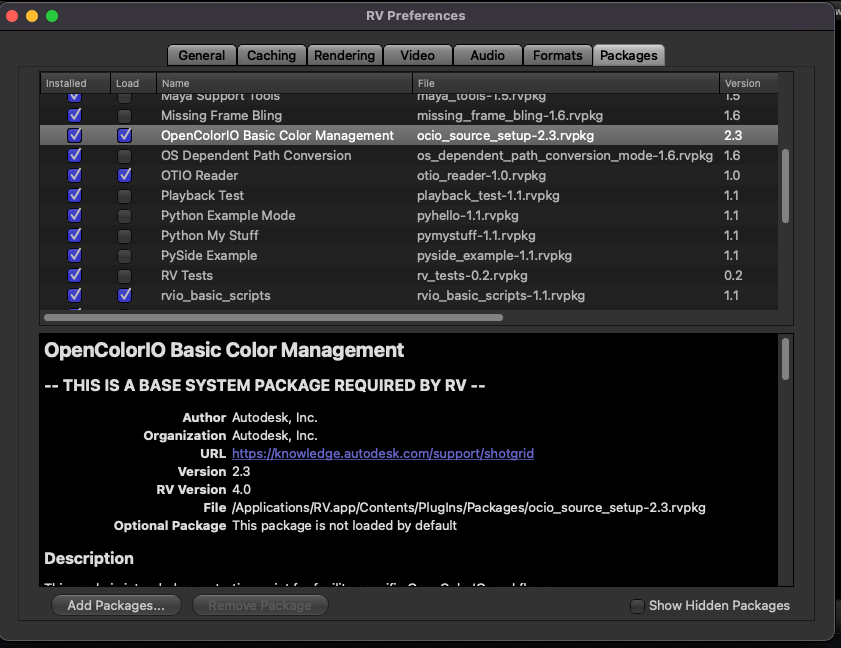Sort by the Installed column header
This screenshot has width=841, height=648.
pyautogui.click(x=75, y=83)
